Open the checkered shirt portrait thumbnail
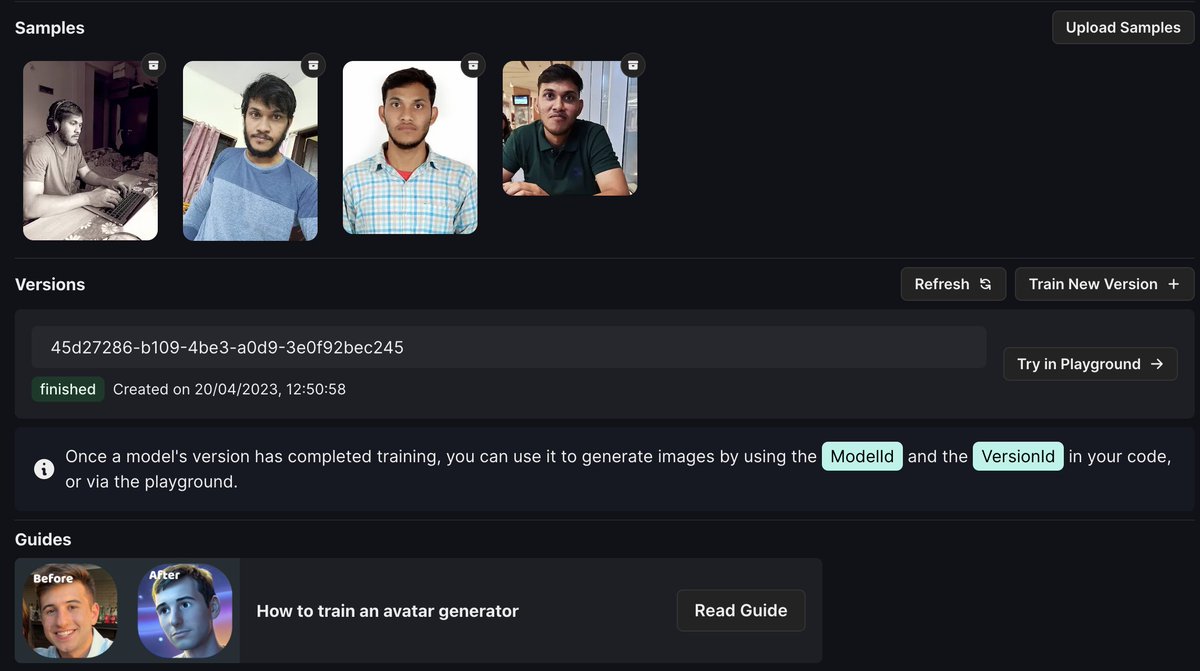 point(410,147)
